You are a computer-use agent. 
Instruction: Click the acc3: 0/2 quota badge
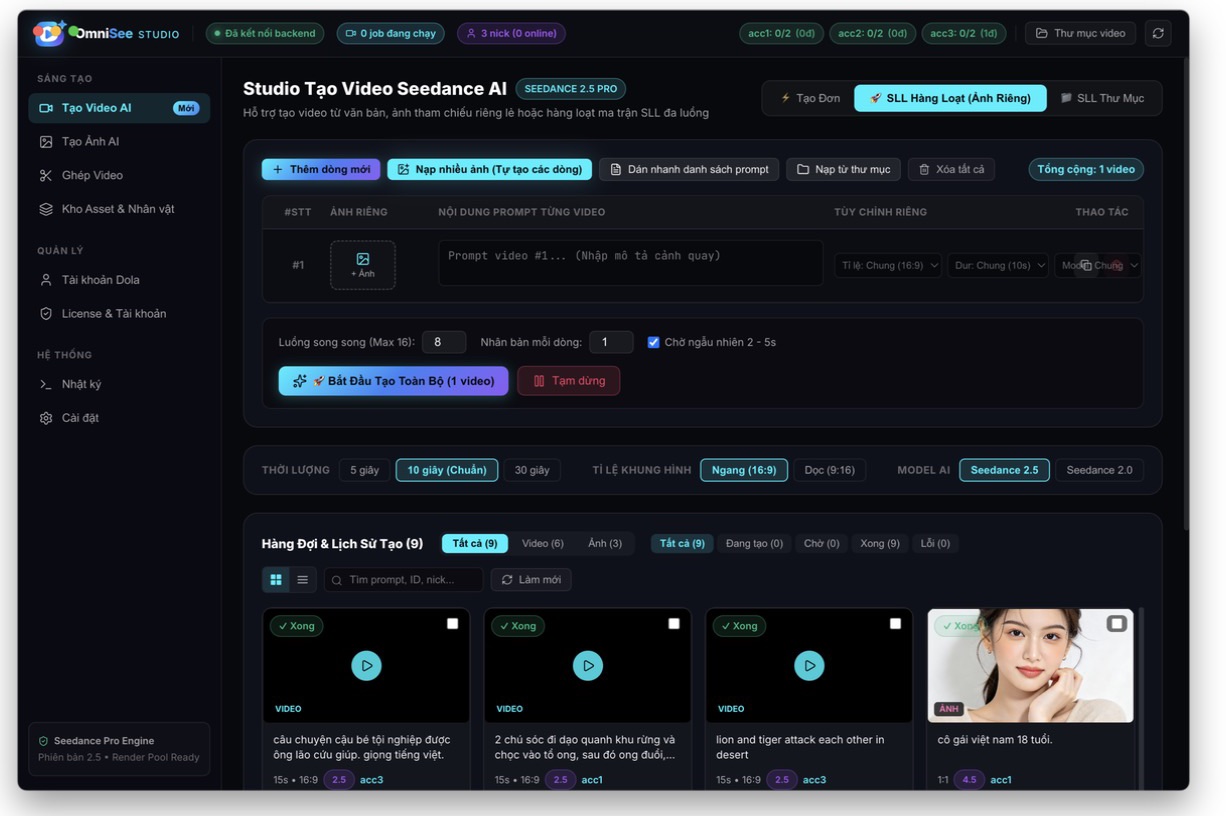[x=964, y=33]
